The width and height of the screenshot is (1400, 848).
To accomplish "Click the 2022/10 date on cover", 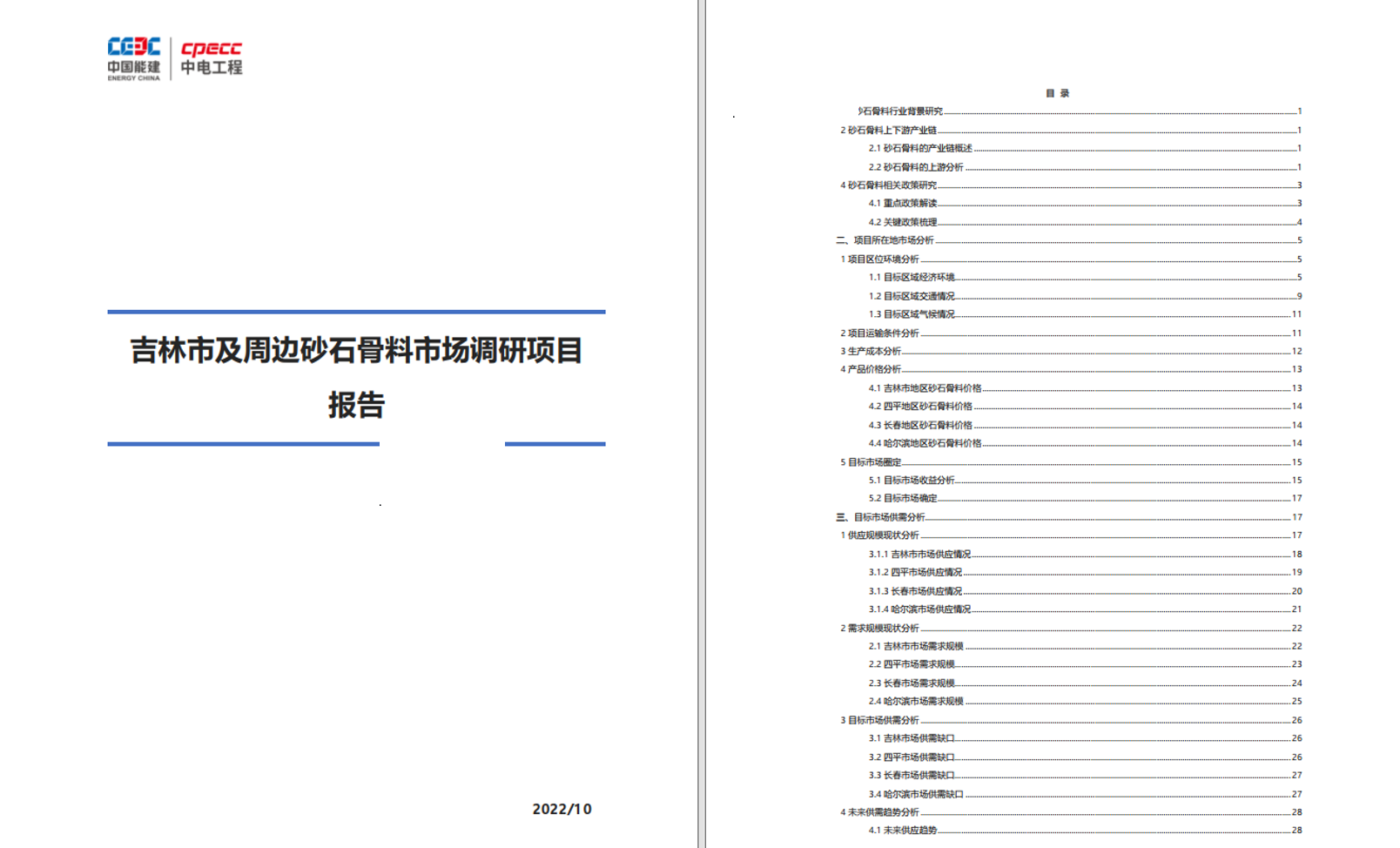I will [562, 809].
